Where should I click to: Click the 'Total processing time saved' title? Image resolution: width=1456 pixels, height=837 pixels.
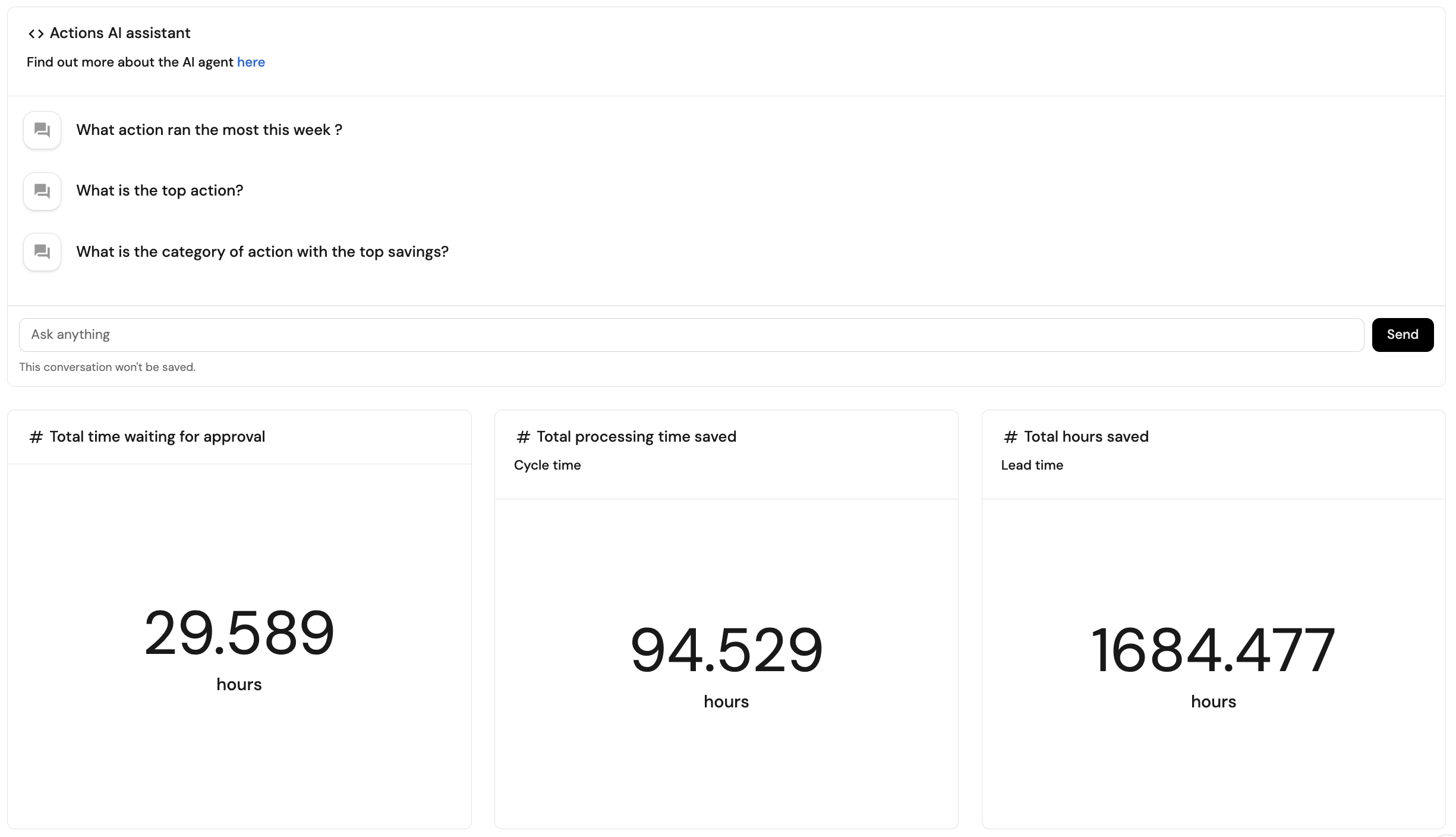point(636,437)
